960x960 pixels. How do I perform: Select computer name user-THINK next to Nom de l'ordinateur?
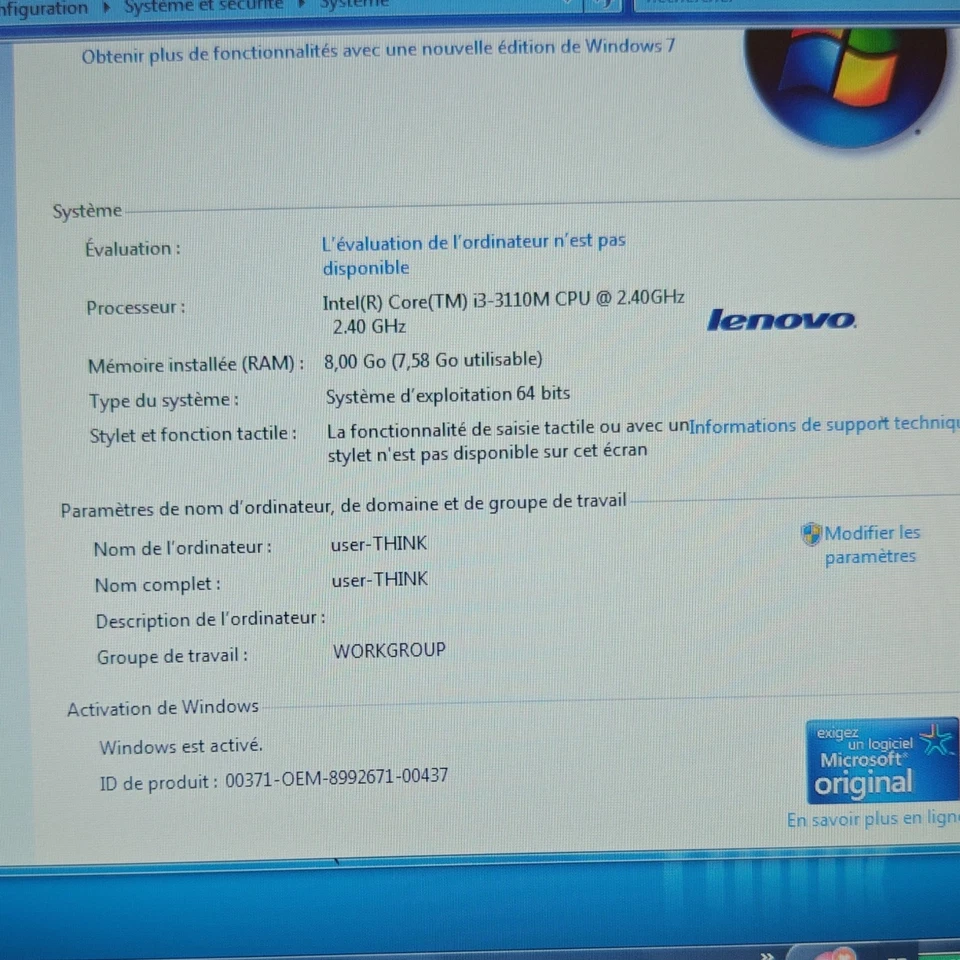379,544
